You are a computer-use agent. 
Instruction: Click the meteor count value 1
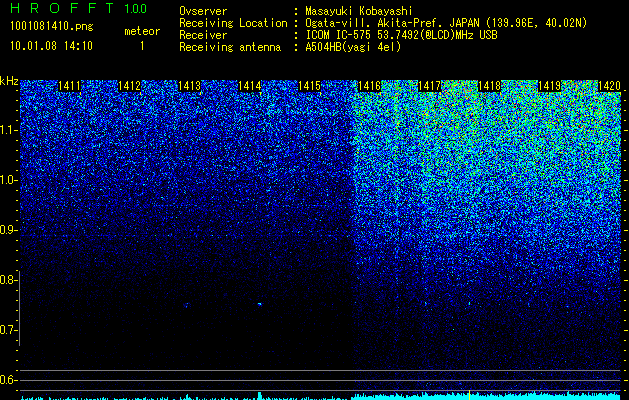tap(142, 46)
